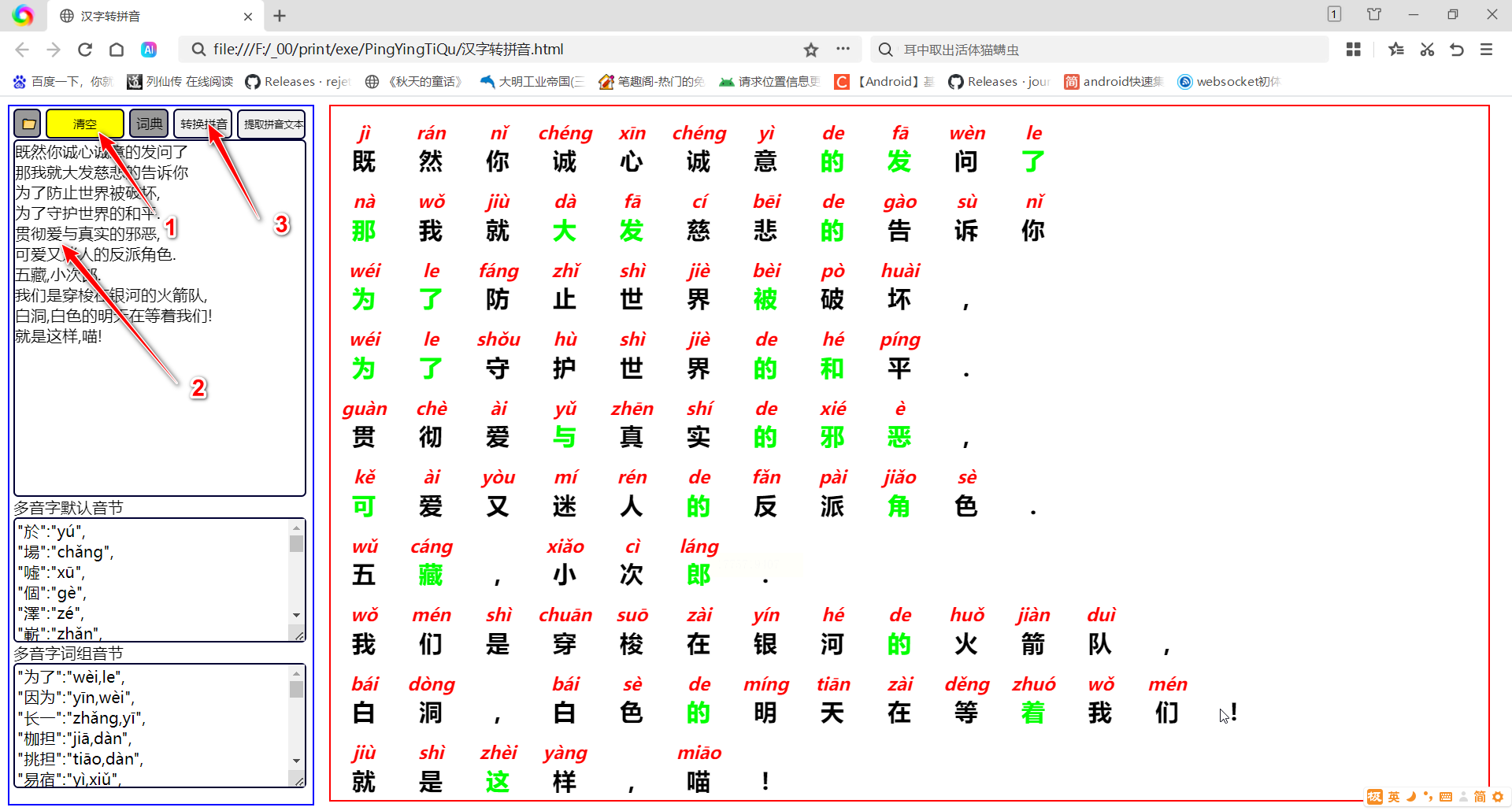Viewport: 1512px width, 811px height.
Task: Click the moon icon in the input method bar
Action: [1411, 797]
